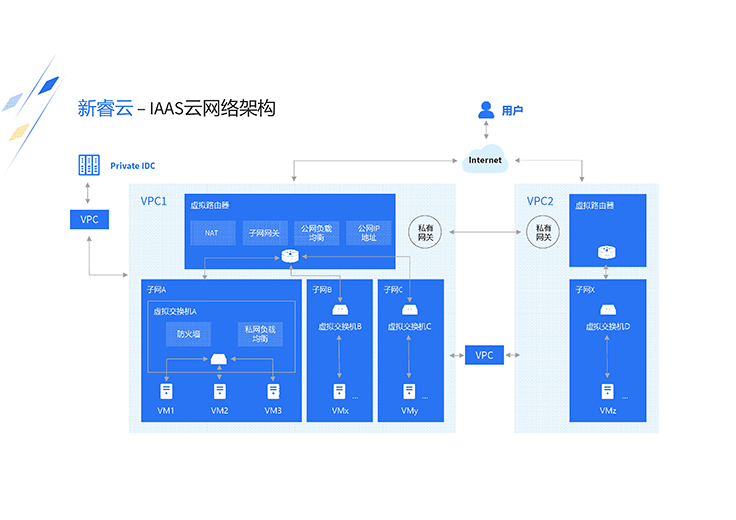This screenshot has width=736, height=520.
Task: Click the 用户 label
Action: pyautogui.click(x=512, y=111)
